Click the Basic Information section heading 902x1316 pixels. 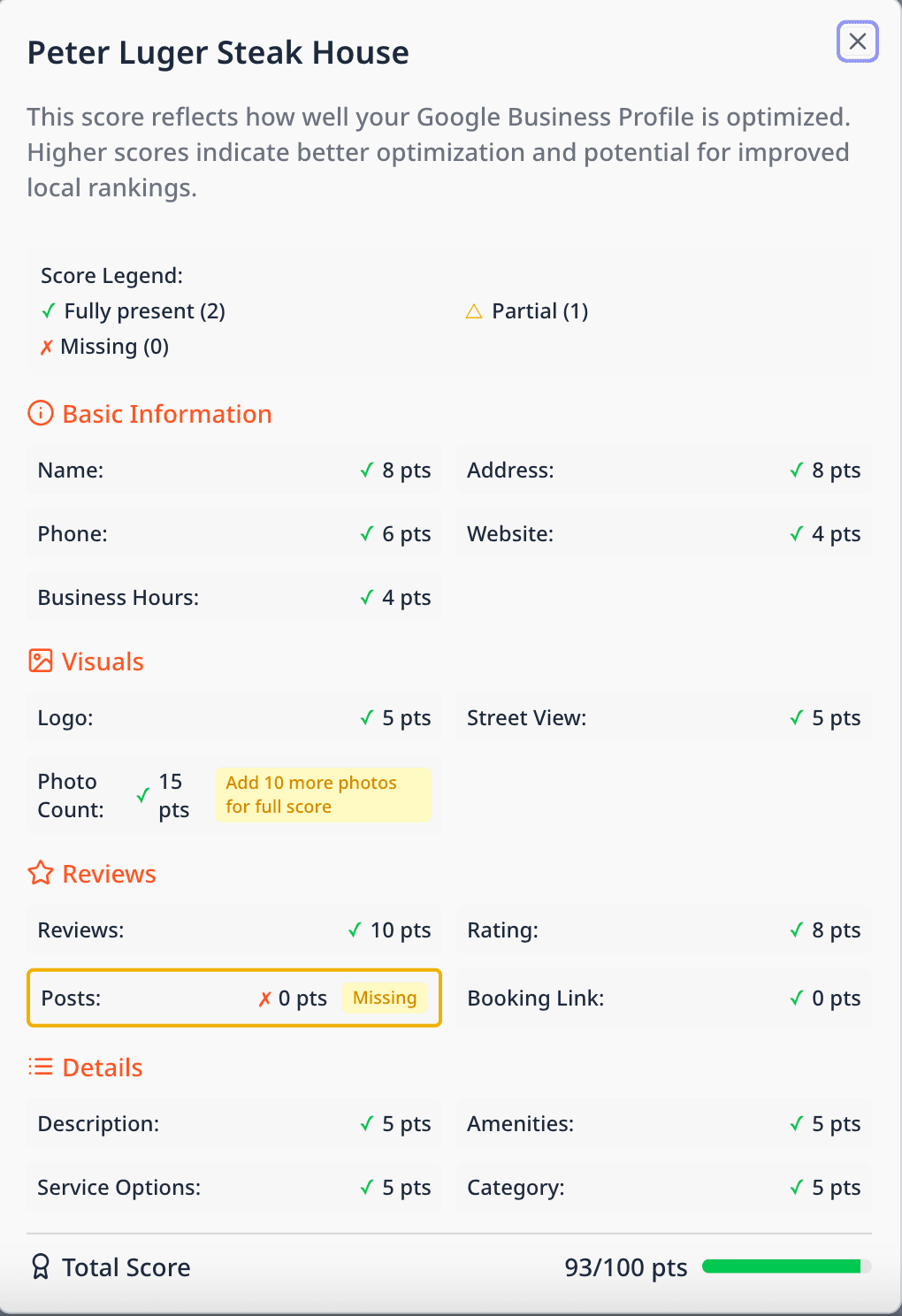167,414
